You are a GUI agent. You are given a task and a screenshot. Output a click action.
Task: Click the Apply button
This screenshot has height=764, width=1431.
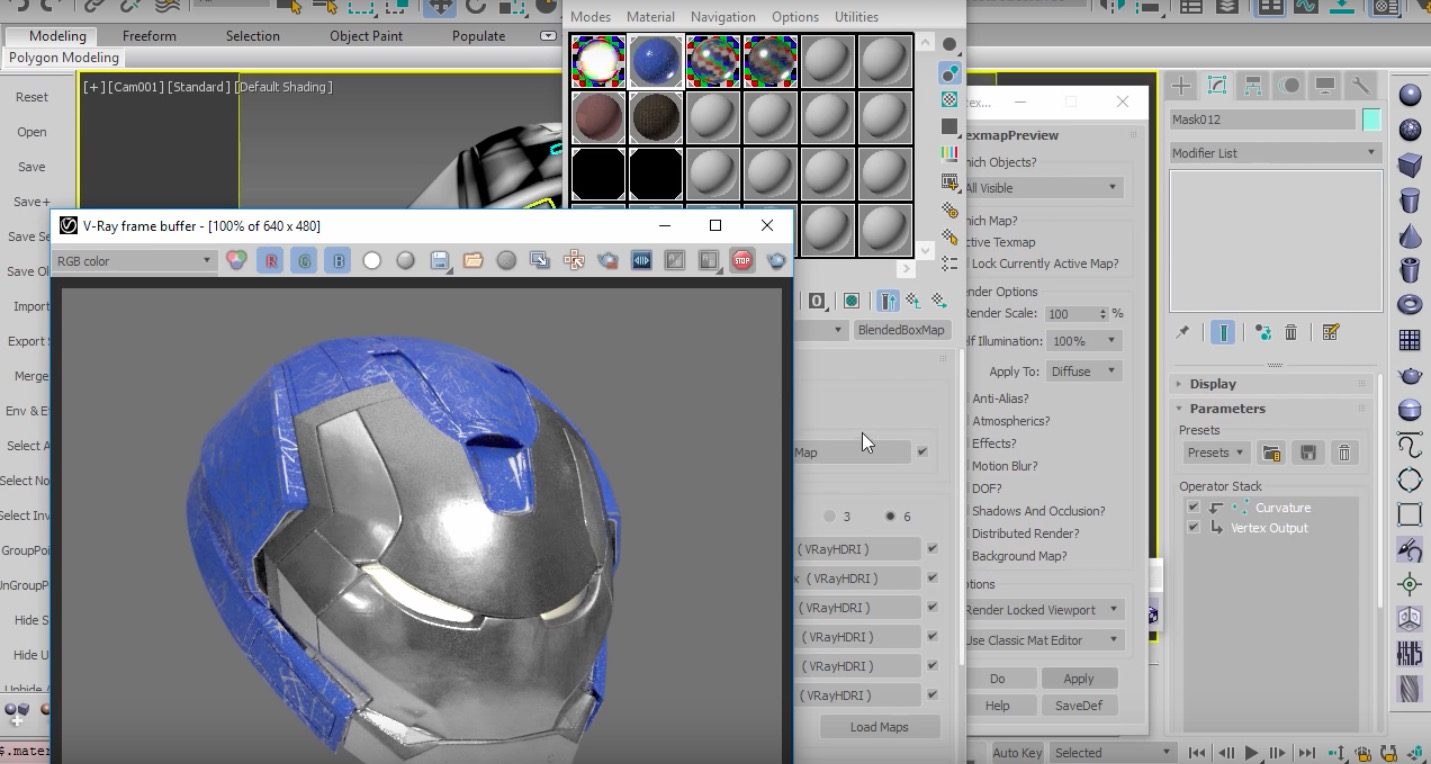click(x=1078, y=678)
